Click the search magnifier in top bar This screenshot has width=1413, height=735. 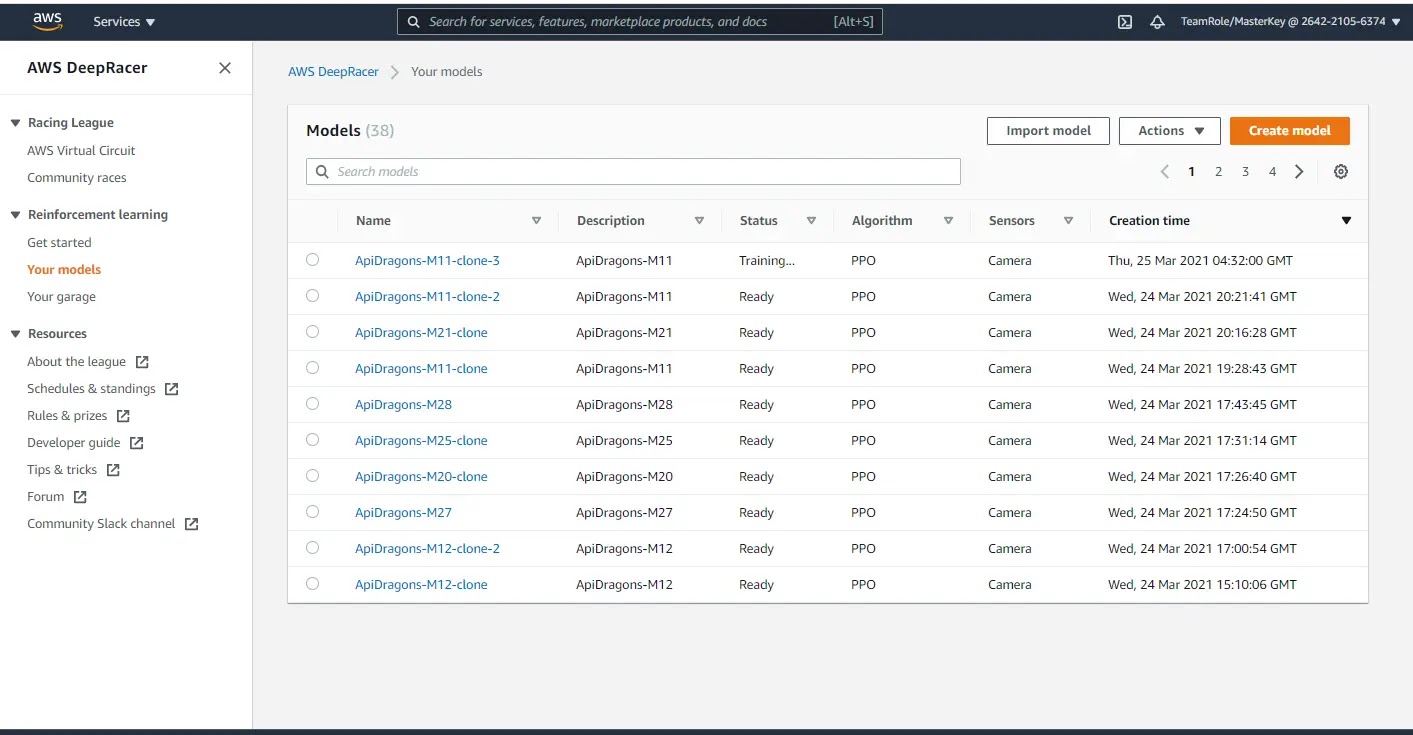413,21
